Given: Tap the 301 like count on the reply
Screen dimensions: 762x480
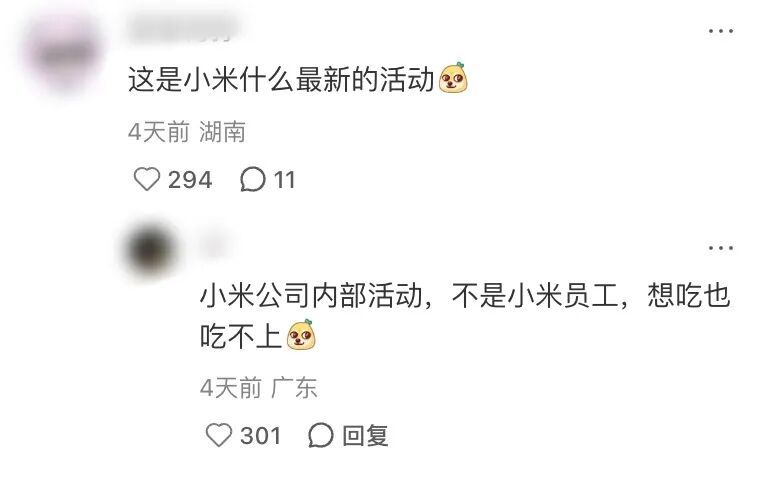Looking at the screenshot, I should [x=261, y=435].
